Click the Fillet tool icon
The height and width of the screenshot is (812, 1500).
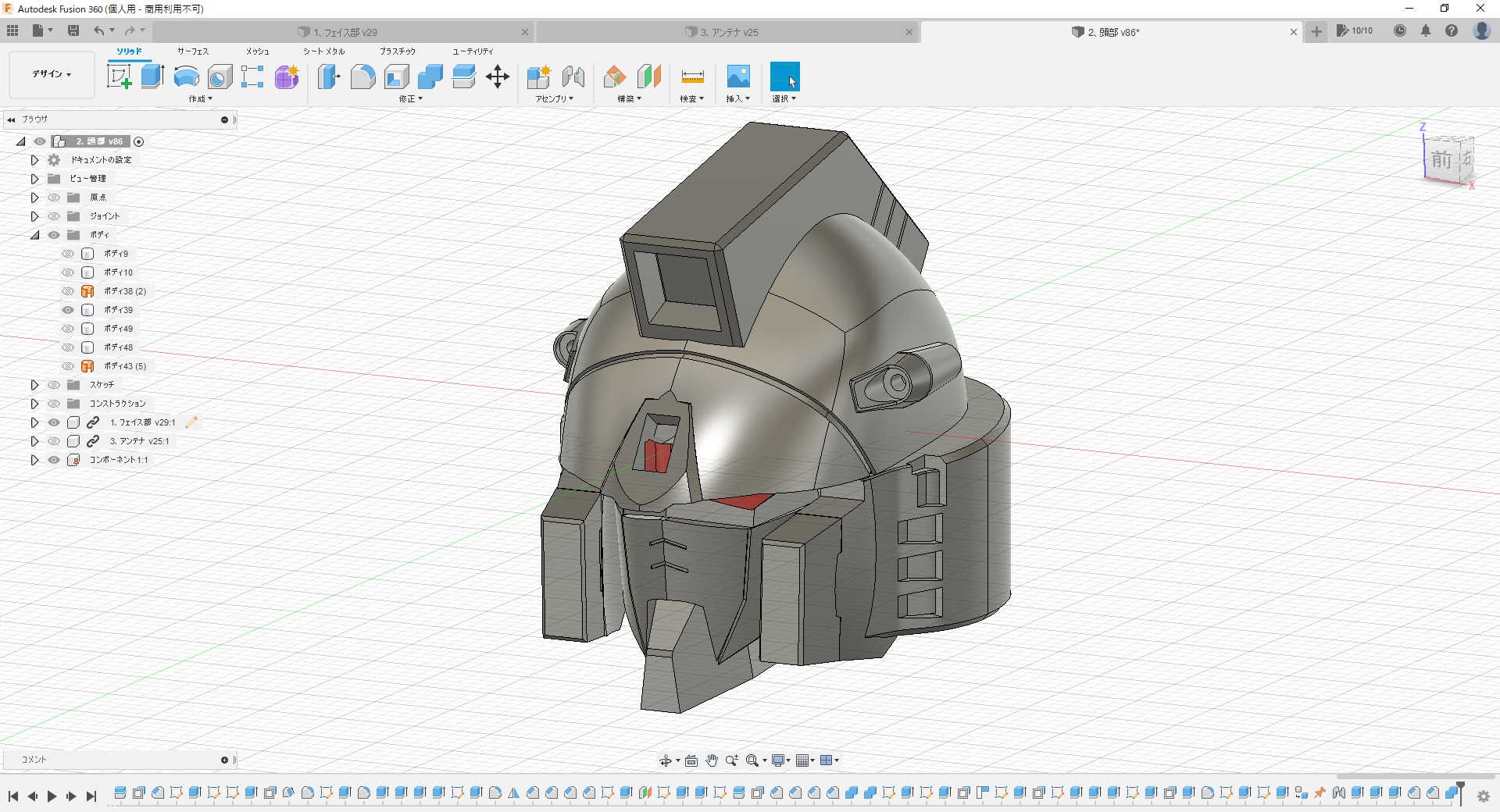point(362,77)
